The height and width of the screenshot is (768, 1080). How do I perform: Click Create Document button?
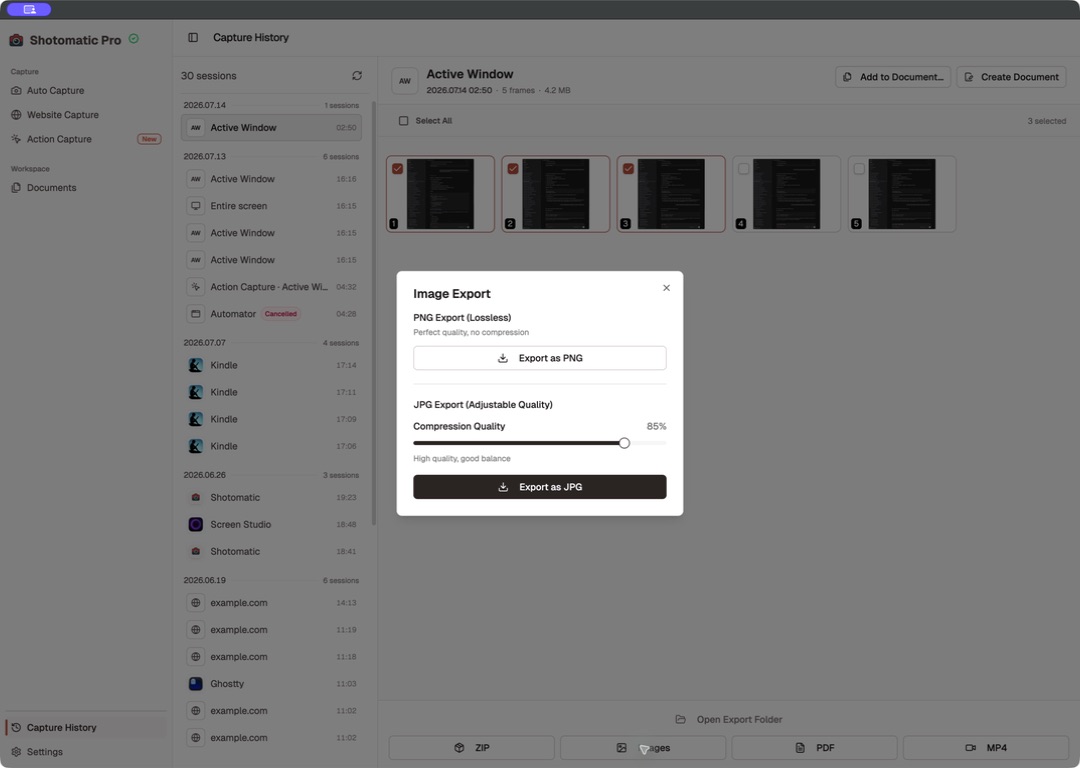pos(1011,77)
